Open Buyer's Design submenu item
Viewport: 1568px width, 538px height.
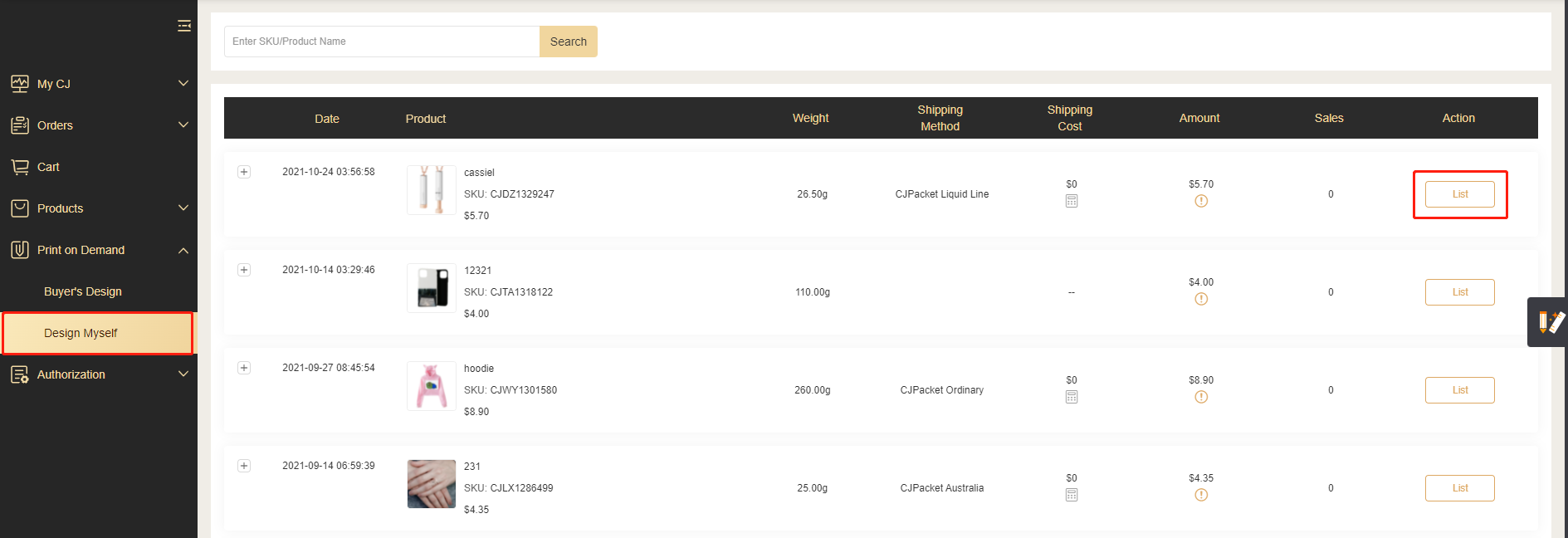pyautogui.click(x=83, y=291)
